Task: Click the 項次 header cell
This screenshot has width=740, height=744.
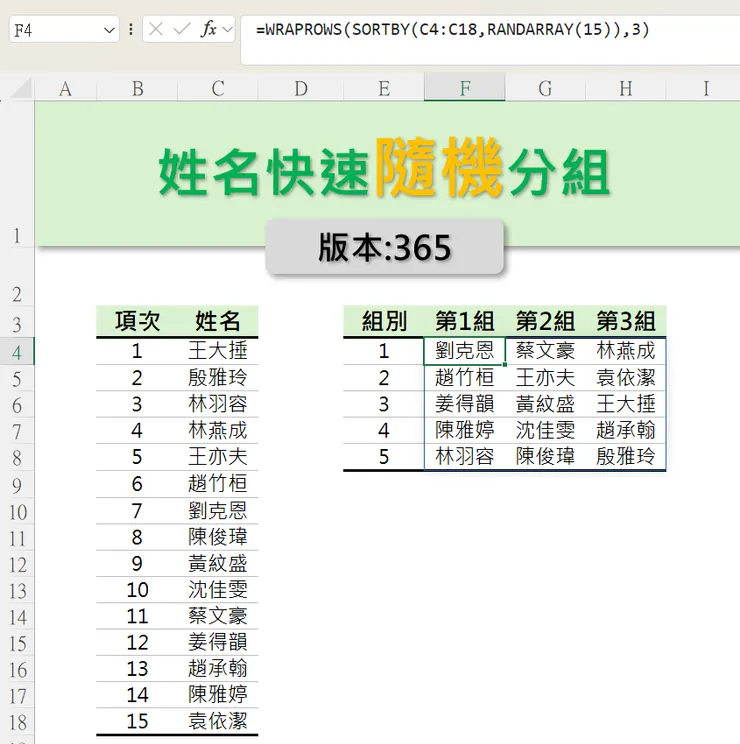Action: tap(137, 321)
